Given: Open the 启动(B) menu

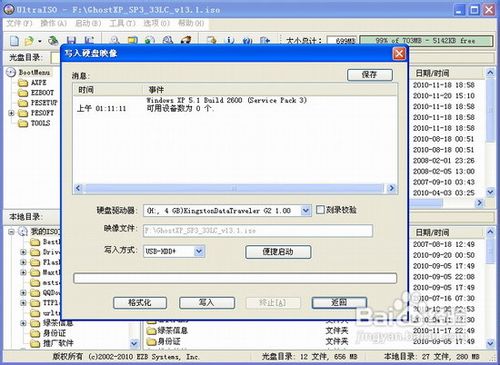Looking at the screenshot, I should pyautogui.click(x=88, y=23).
